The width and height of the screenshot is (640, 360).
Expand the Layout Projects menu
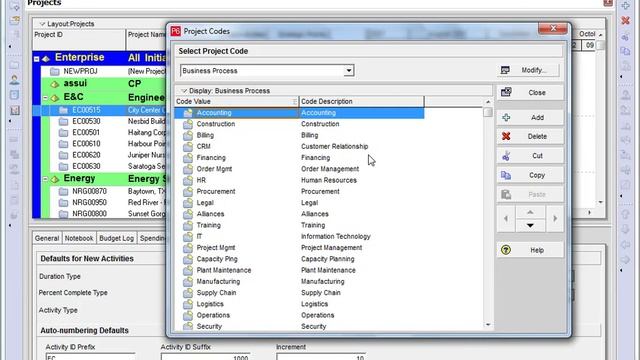[x=42, y=24]
